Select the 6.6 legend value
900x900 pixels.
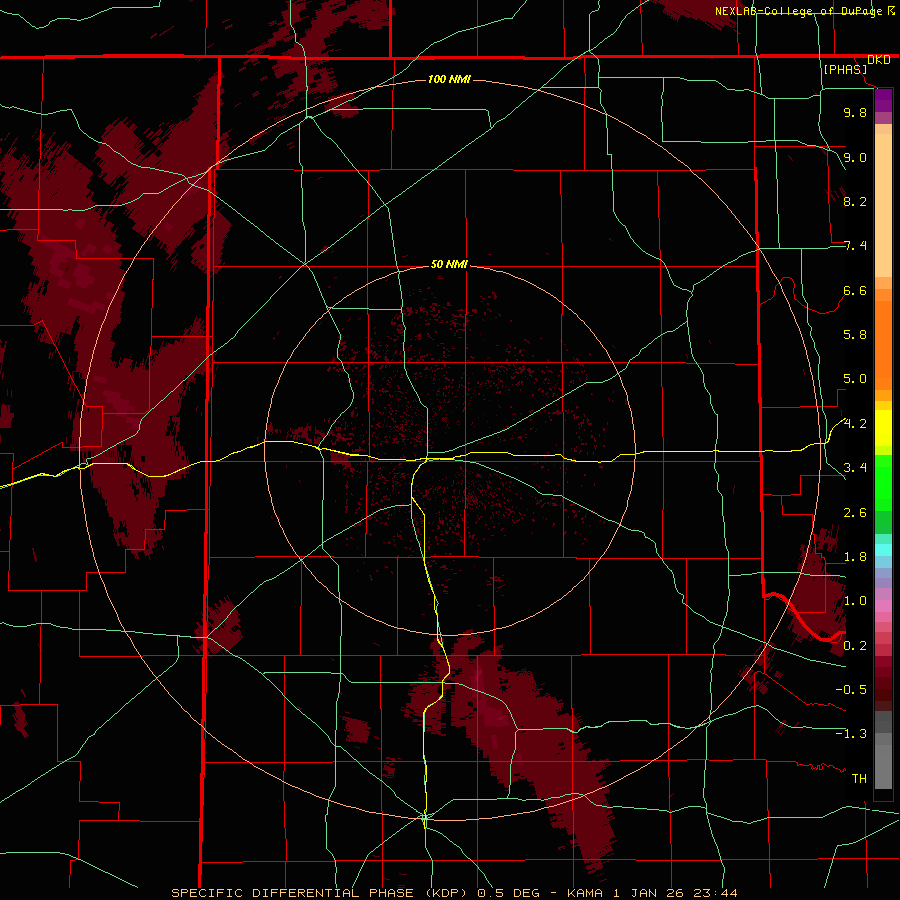(855, 290)
